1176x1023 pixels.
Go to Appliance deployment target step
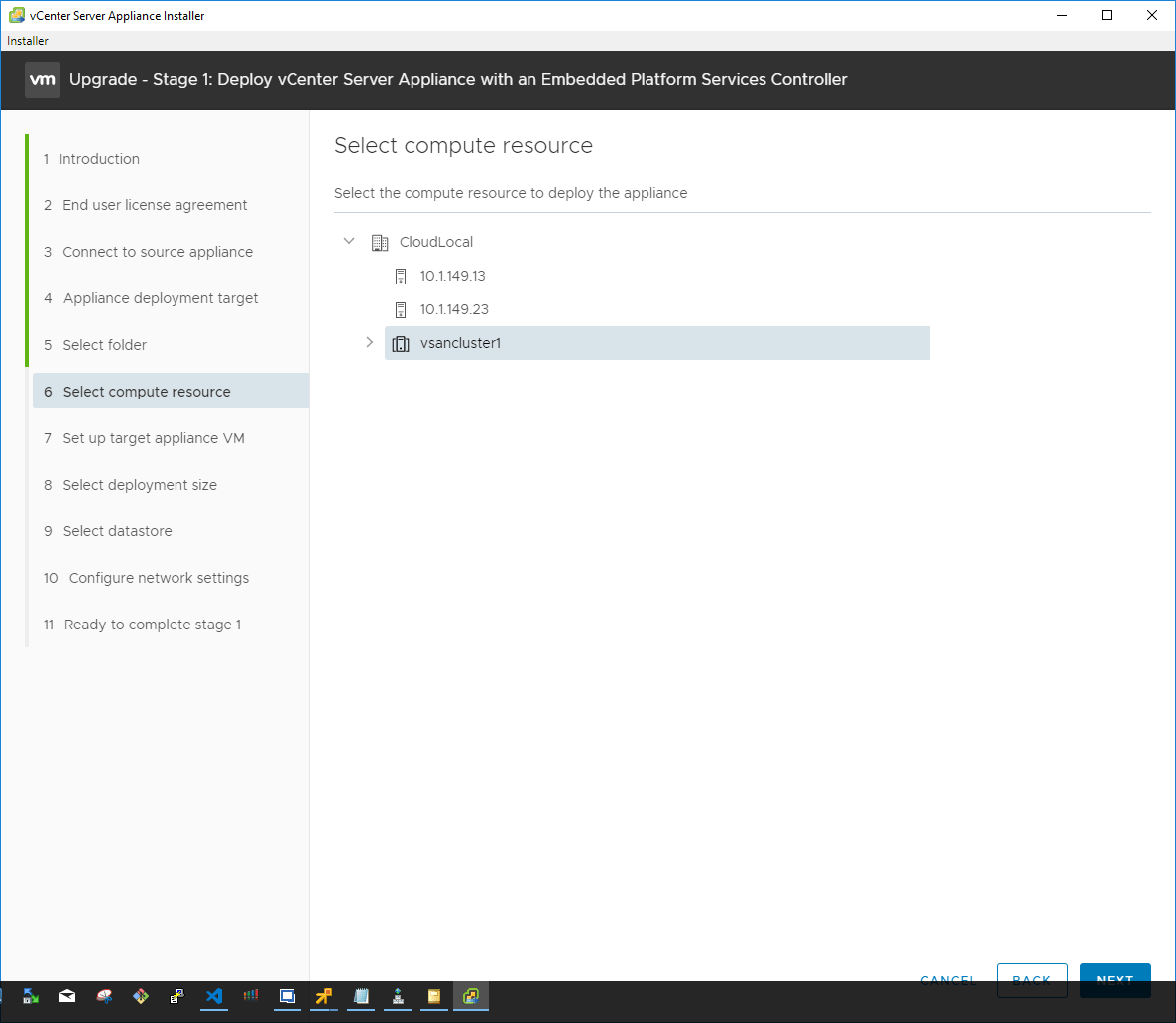[151, 298]
